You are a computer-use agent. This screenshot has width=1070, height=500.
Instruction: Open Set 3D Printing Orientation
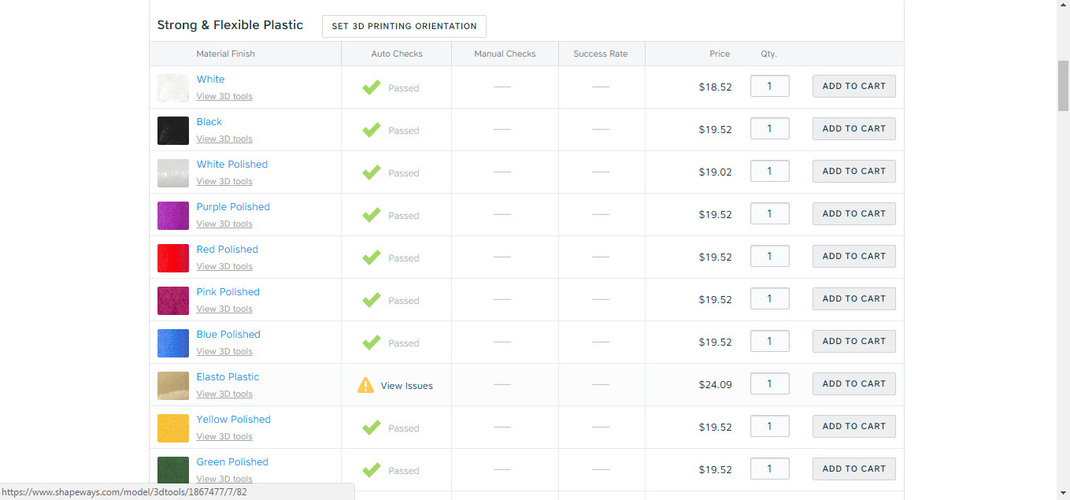[404, 27]
